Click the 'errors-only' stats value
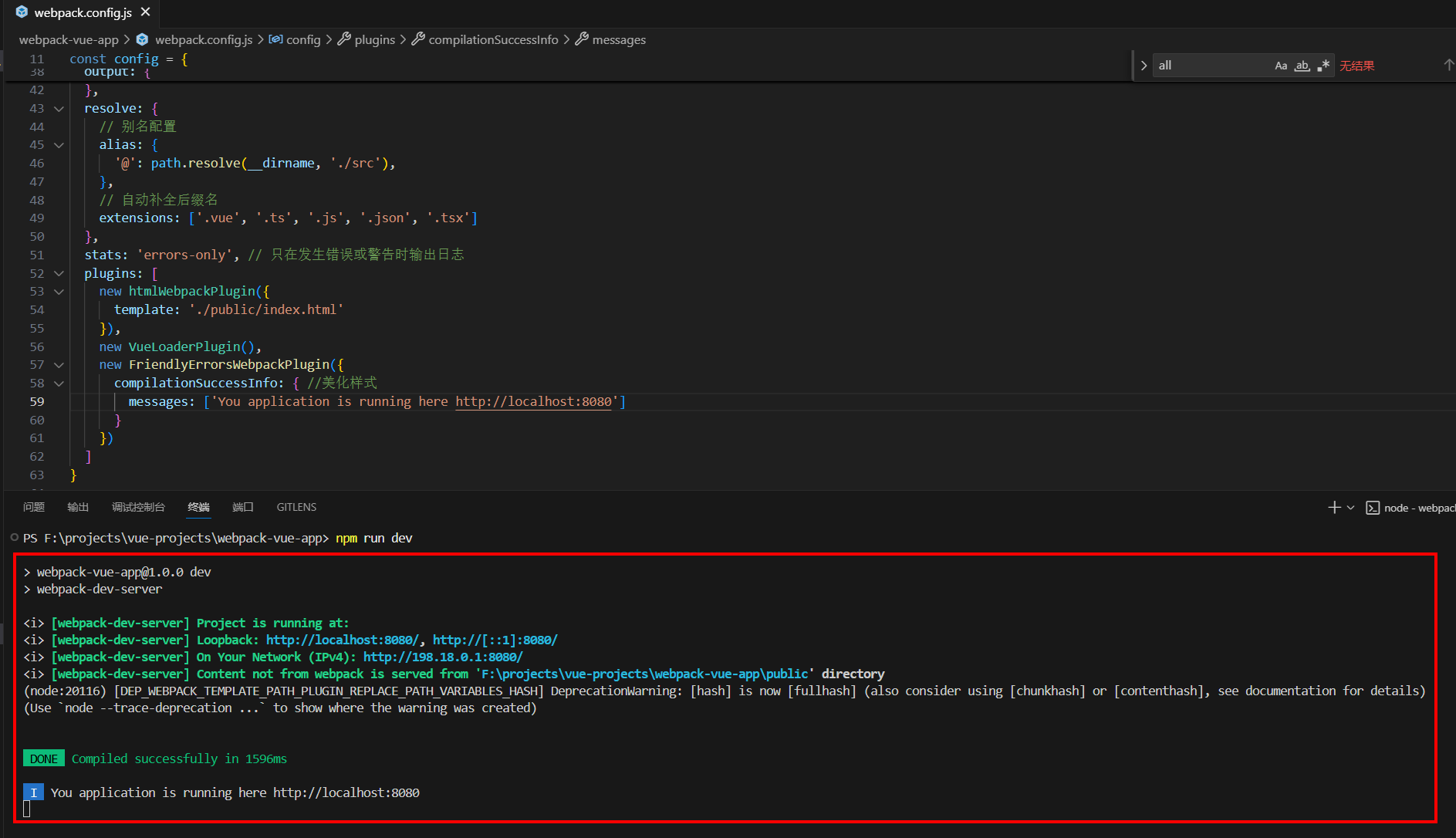 184,255
